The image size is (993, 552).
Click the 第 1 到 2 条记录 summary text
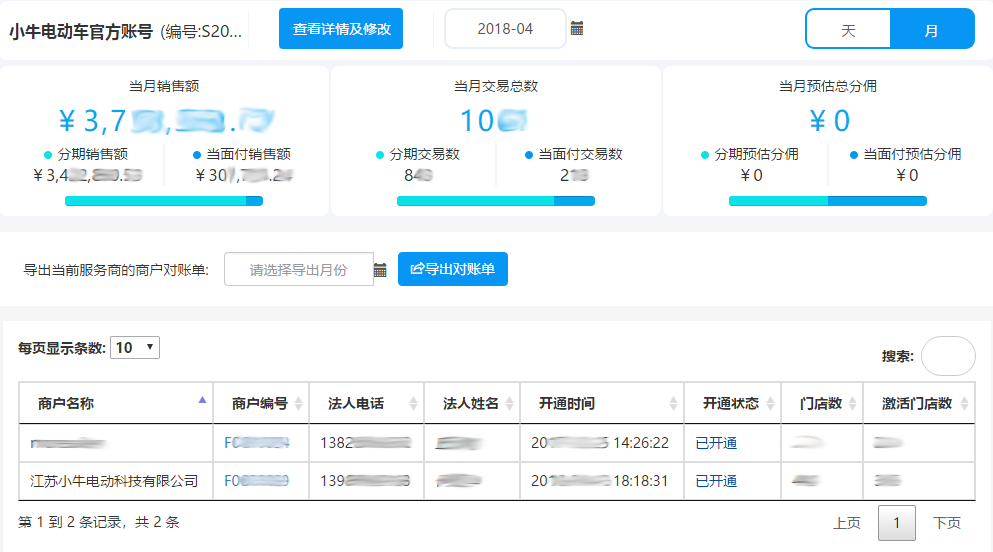[x=99, y=522]
